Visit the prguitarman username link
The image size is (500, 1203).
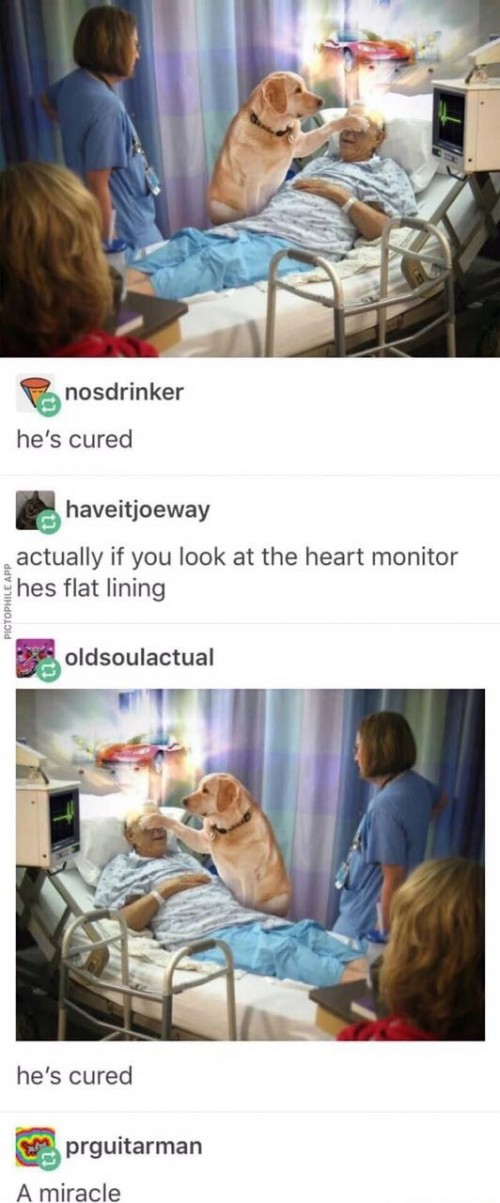134,1146
